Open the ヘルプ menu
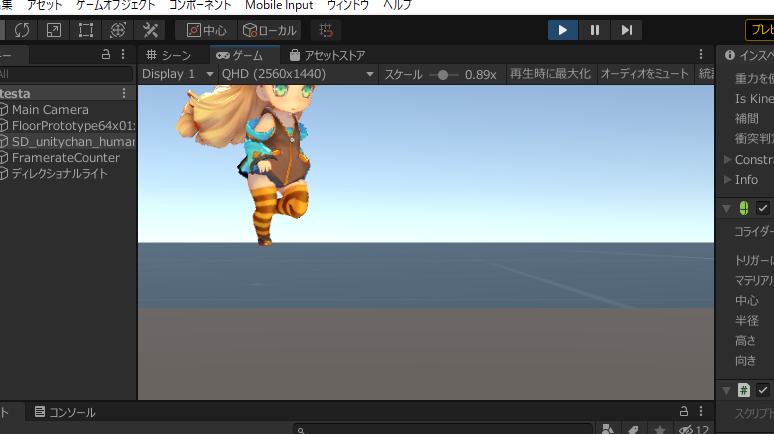 click(397, 5)
